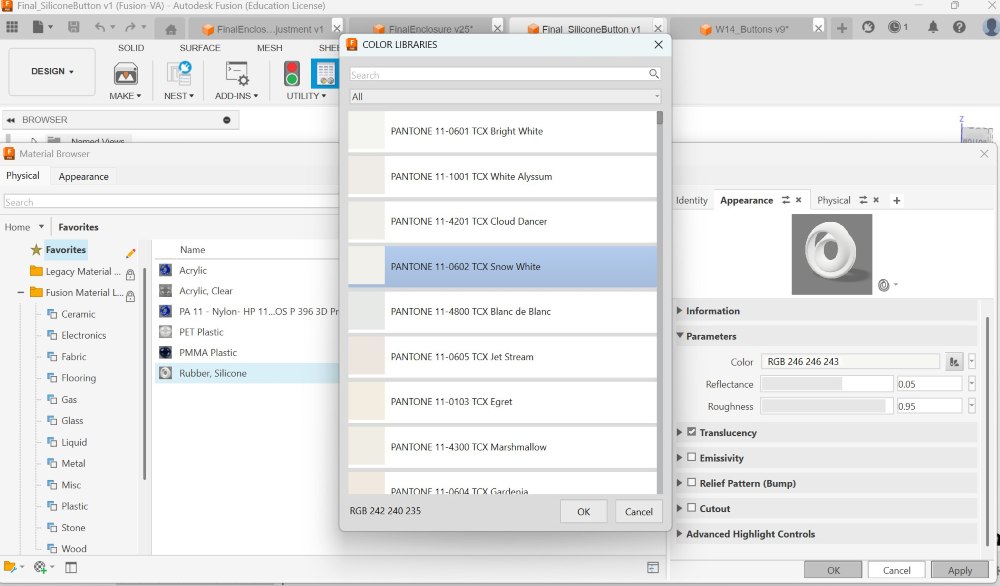Open the preview scene dropdown below thumbnail

[x=896, y=285]
